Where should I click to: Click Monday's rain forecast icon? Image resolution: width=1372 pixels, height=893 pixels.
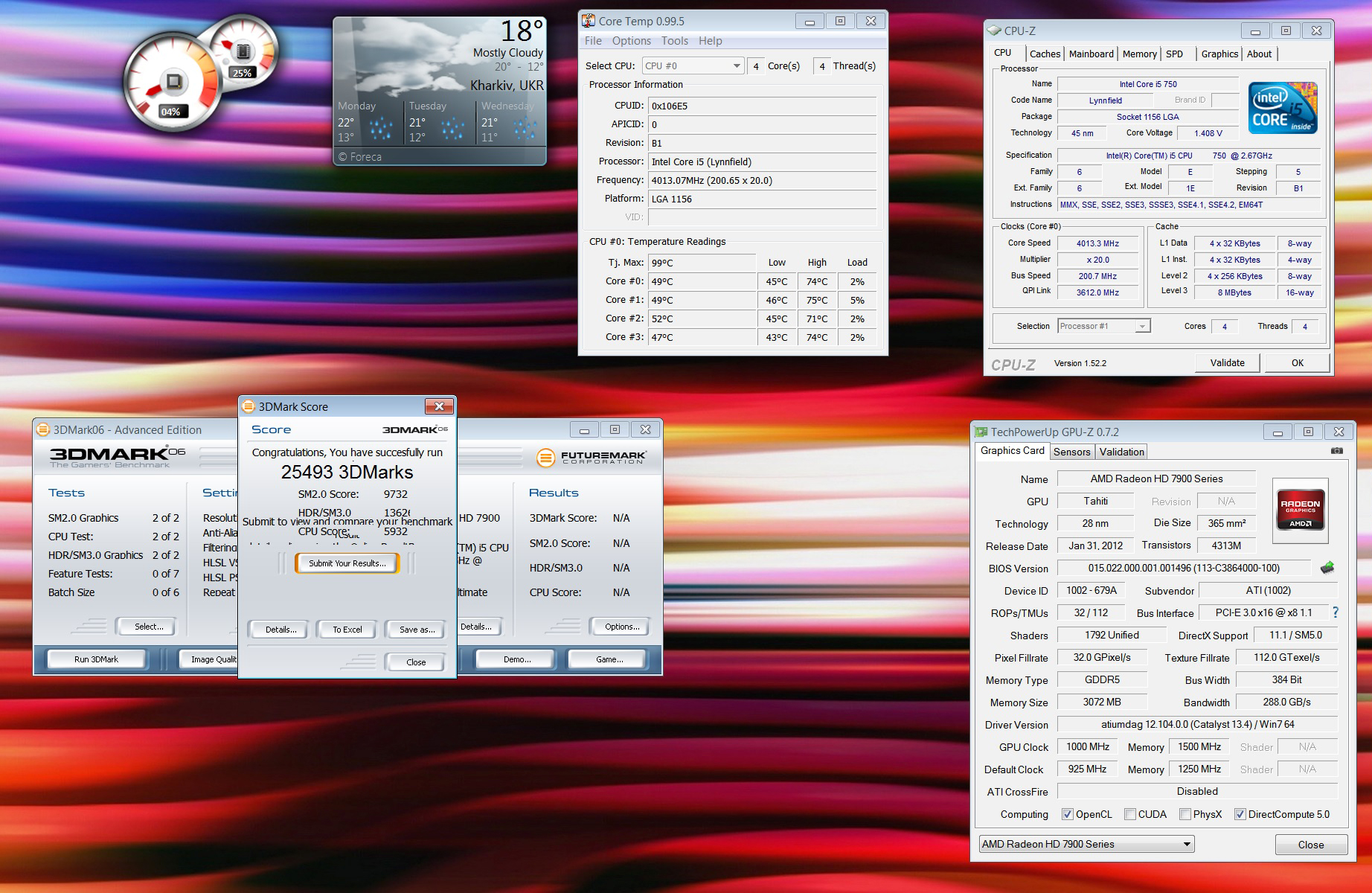click(x=381, y=128)
